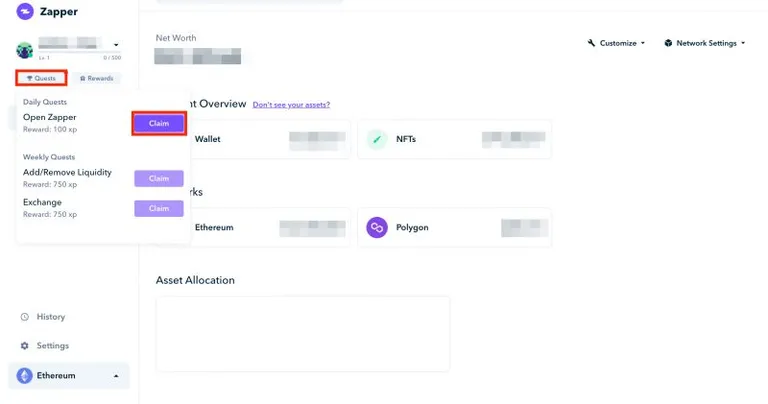Open the Network Settings dropdown
Image resolution: width=768 pixels, height=404 pixels.
tap(705, 43)
